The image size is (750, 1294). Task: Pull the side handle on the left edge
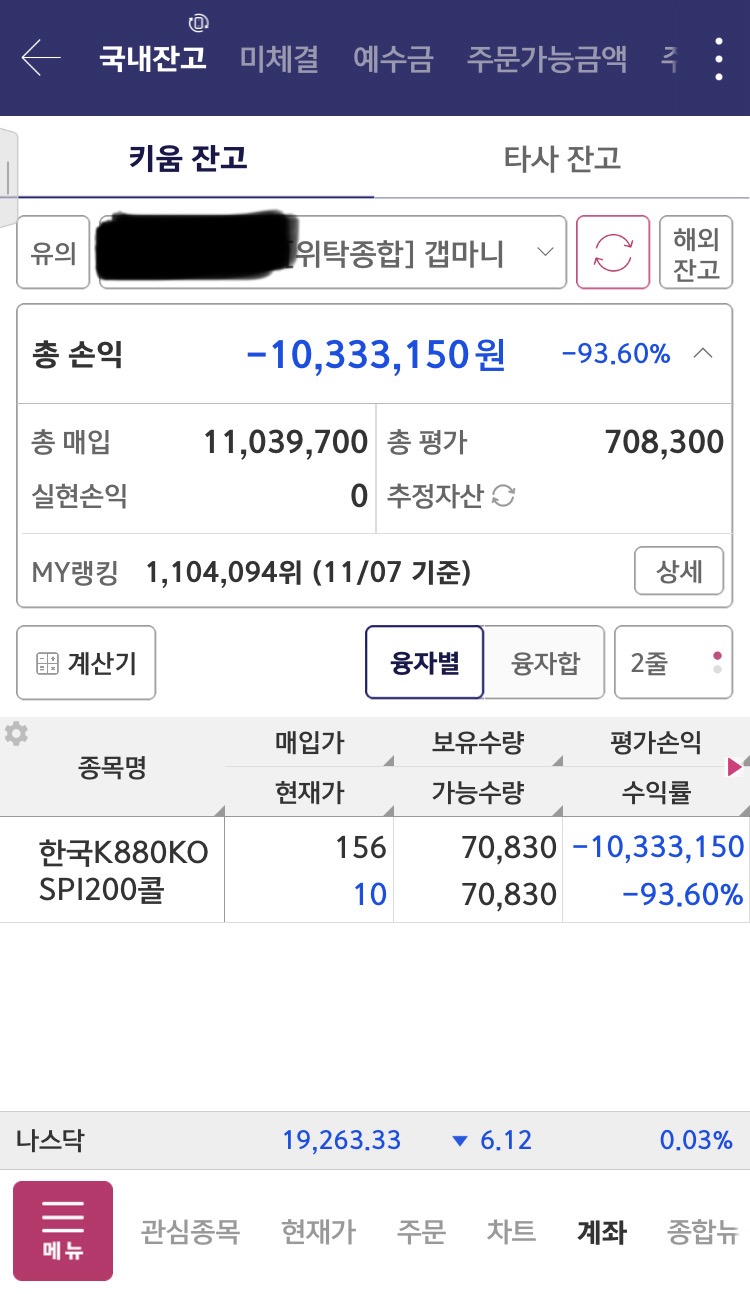pyautogui.click(x=8, y=178)
